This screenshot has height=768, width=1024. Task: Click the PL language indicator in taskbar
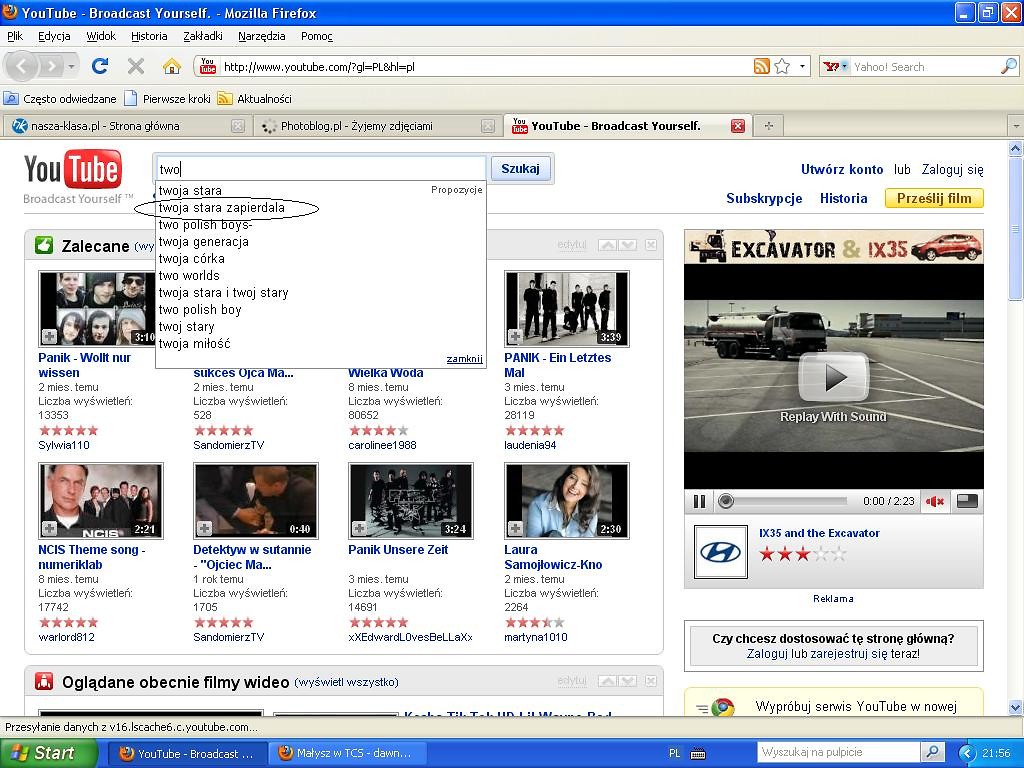click(675, 753)
